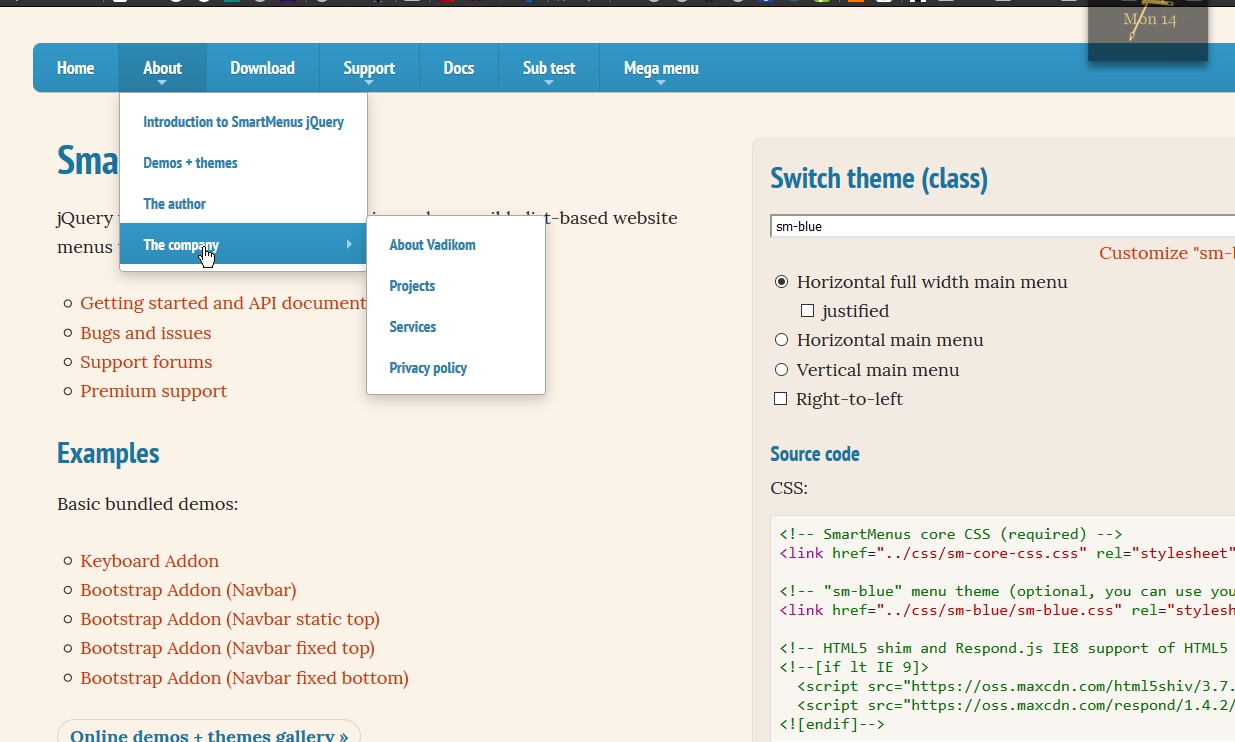Select 'Horizontal full width main menu' radio button

[781, 282]
